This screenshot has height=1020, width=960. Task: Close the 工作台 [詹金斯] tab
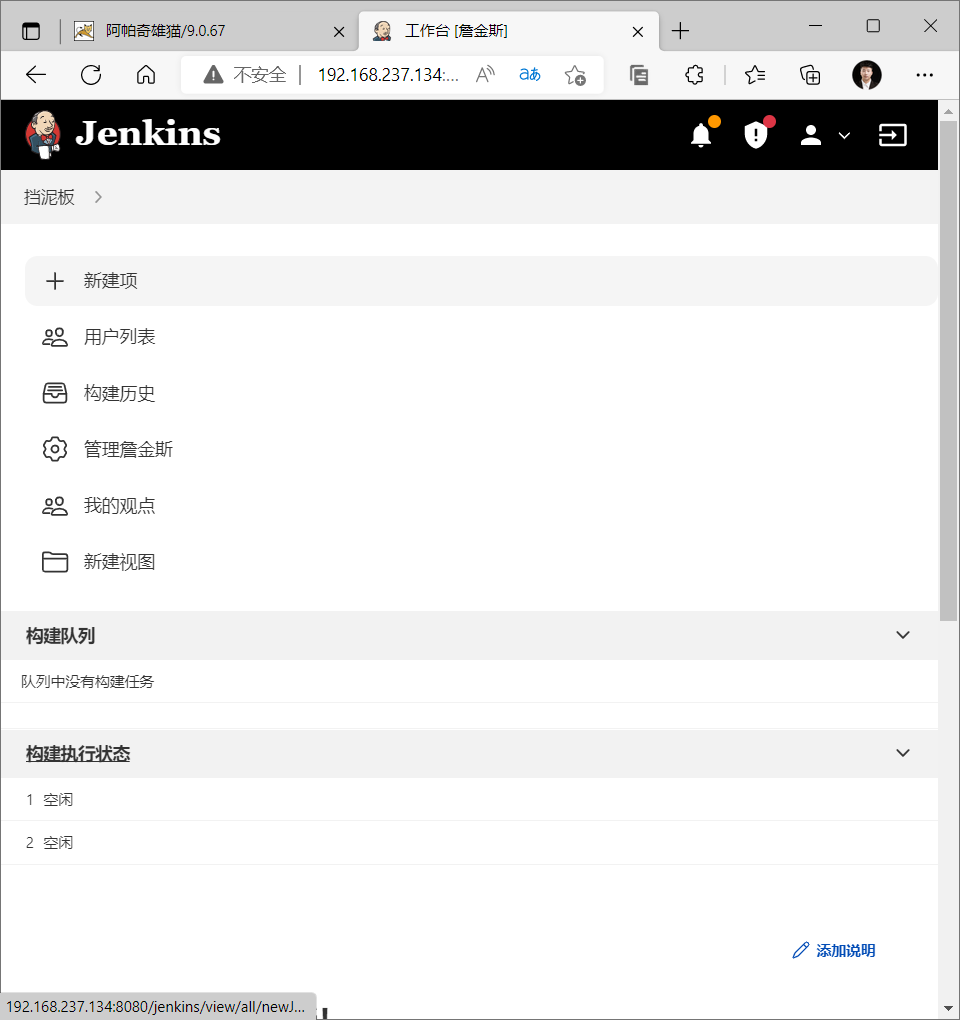point(638,31)
